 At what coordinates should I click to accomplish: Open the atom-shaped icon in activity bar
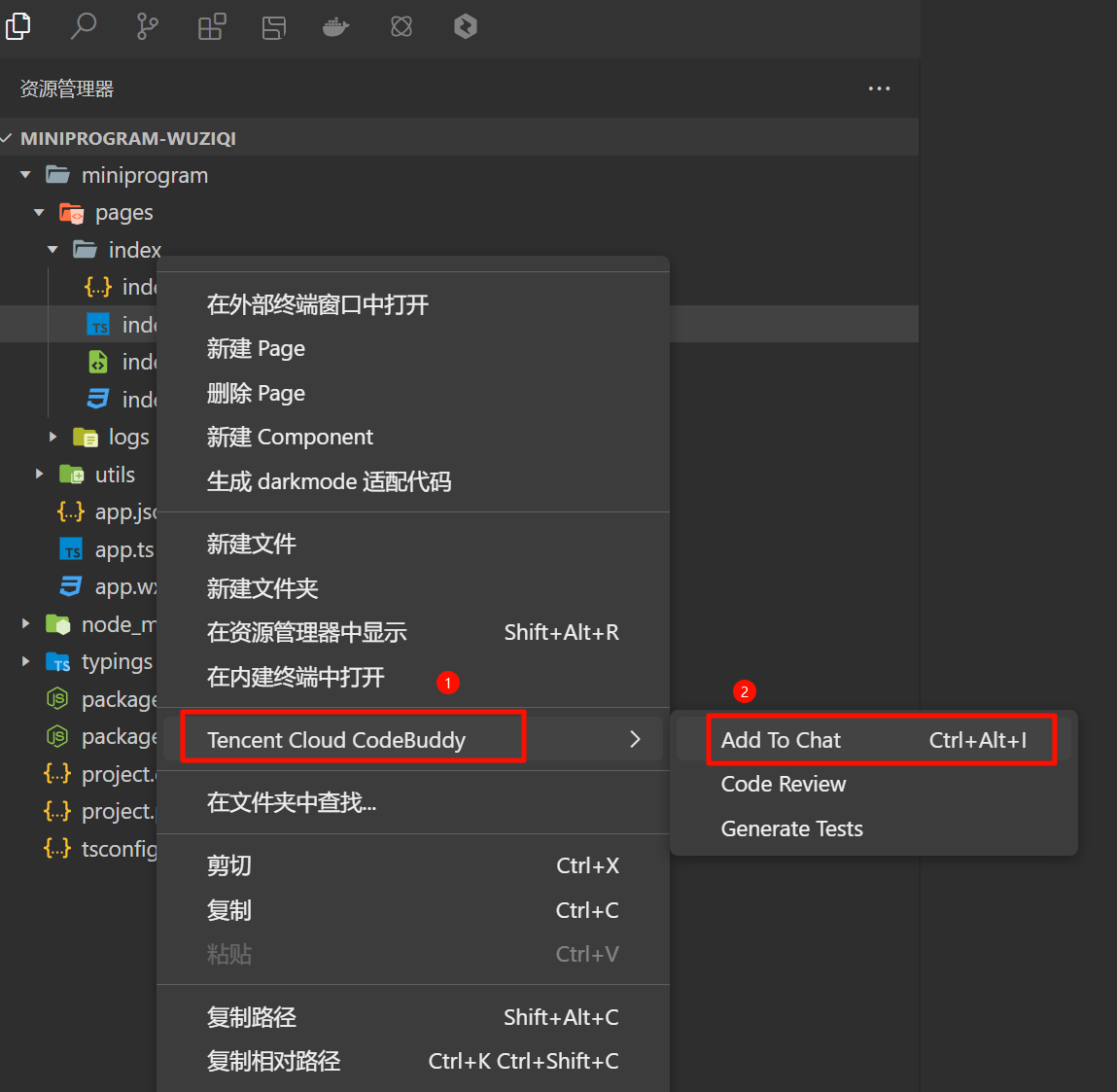[x=401, y=26]
